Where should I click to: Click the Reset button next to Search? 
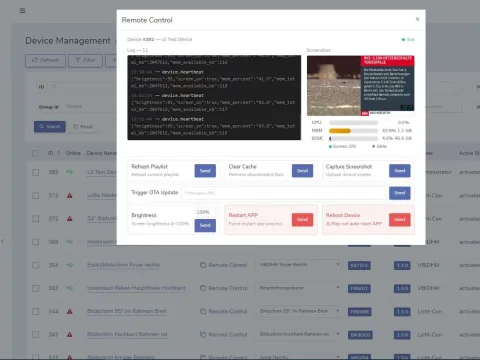tap(83, 127)
